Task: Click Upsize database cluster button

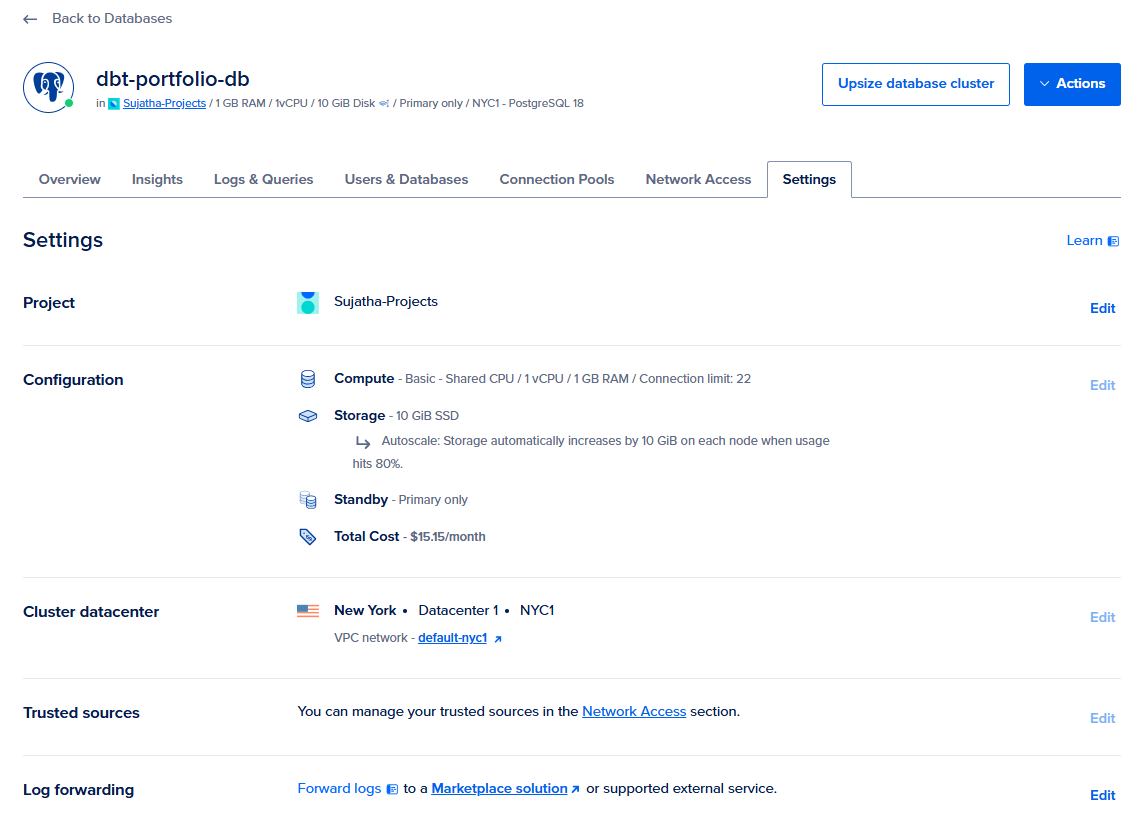Action: coord(915,84)
